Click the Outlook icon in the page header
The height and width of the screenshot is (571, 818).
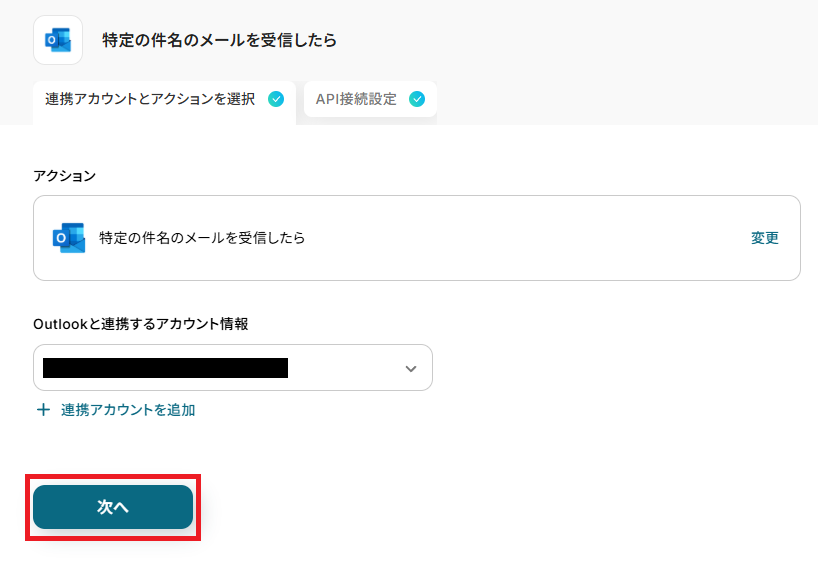58,40
